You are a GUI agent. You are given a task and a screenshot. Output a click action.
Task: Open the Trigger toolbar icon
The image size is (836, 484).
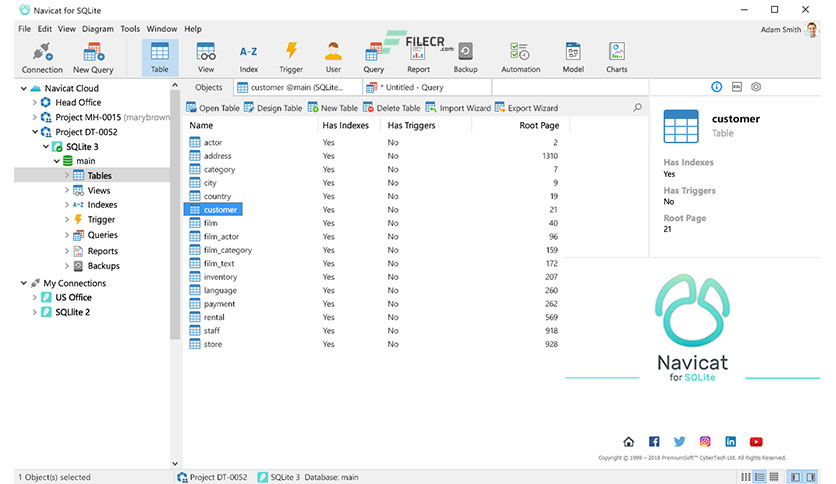coord(291,58)
